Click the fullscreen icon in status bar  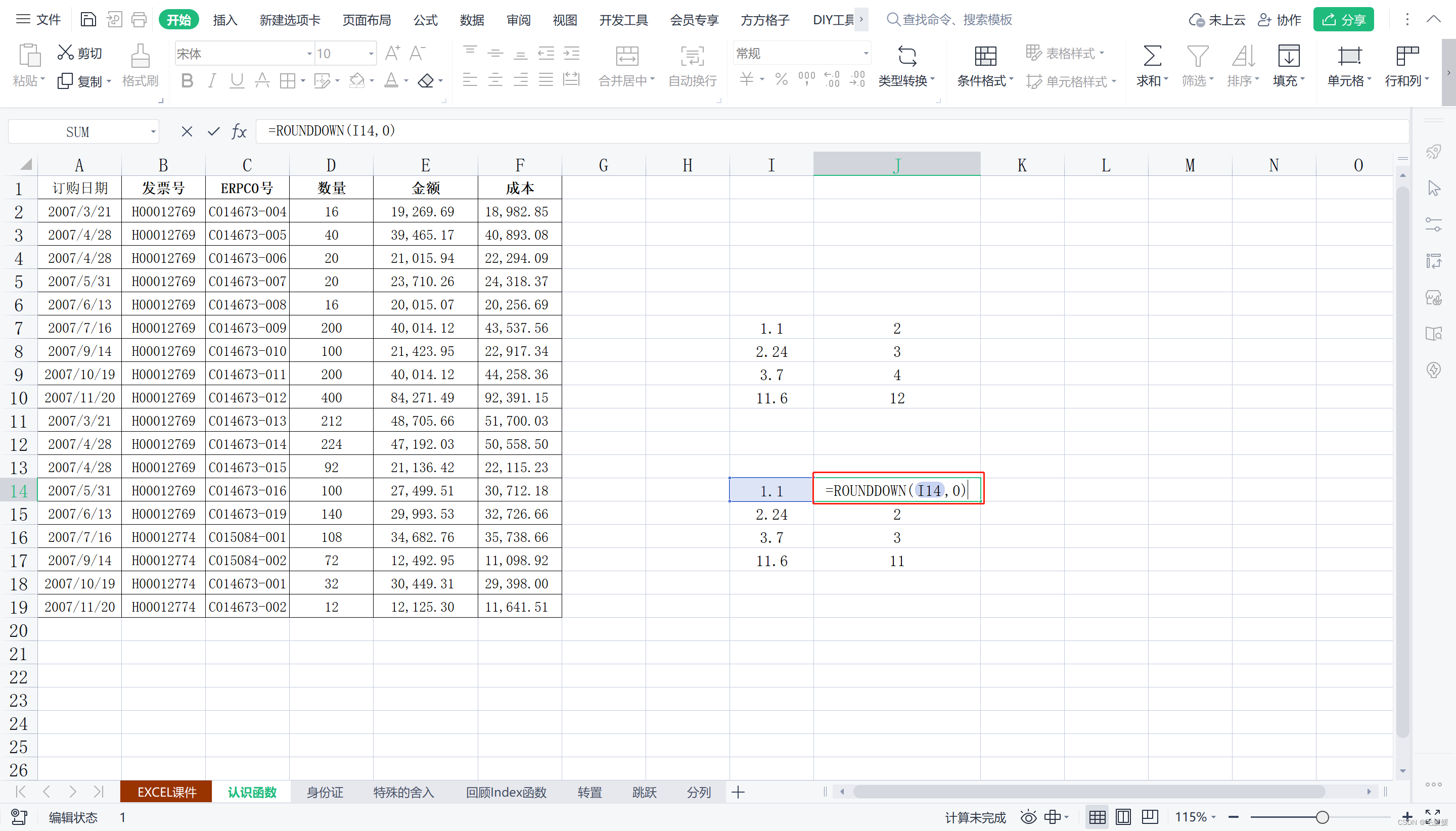click(1432, 816)
